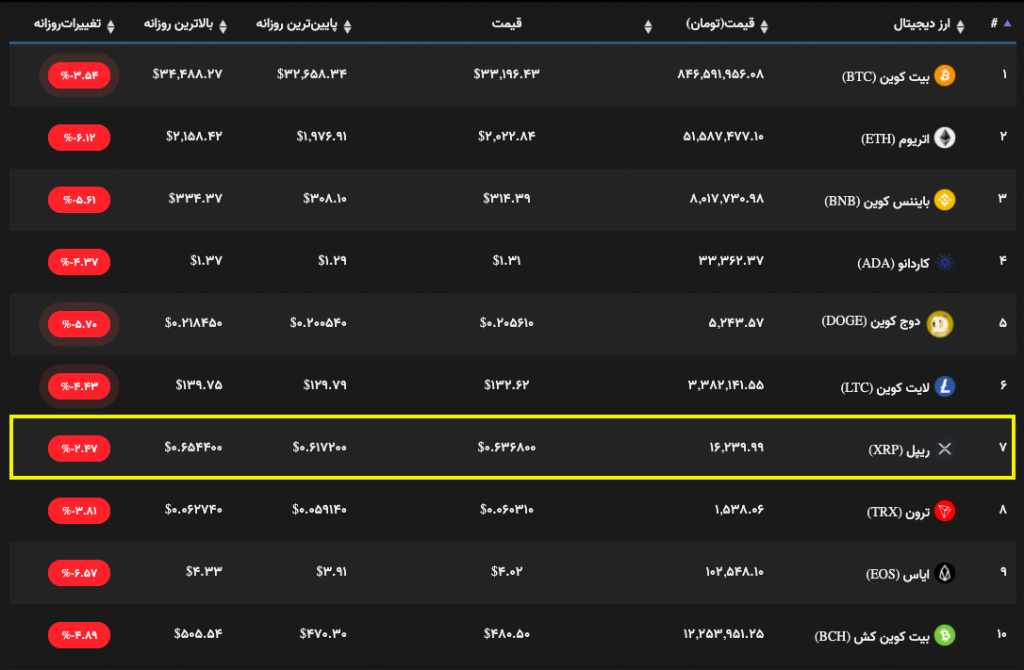Select the ETH dollar price value

click(x=507, y=136)
